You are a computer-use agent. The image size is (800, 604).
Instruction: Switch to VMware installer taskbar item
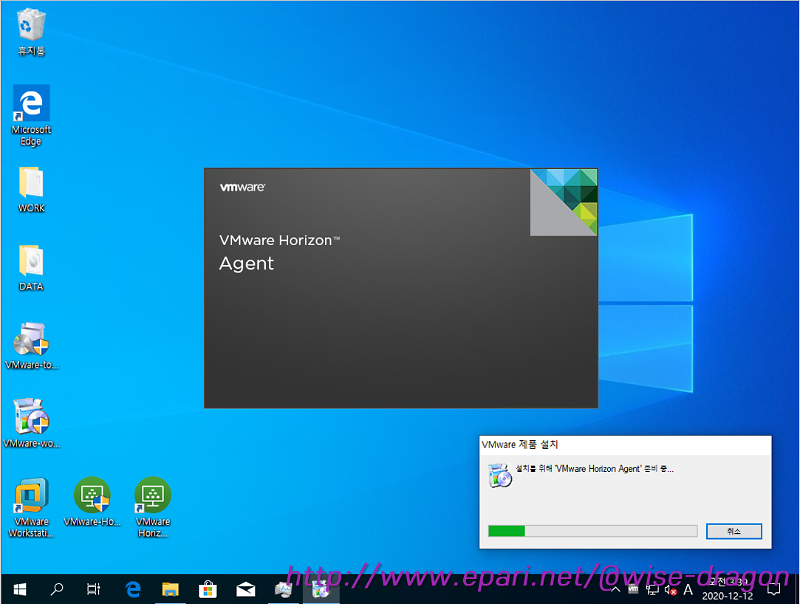321,590
